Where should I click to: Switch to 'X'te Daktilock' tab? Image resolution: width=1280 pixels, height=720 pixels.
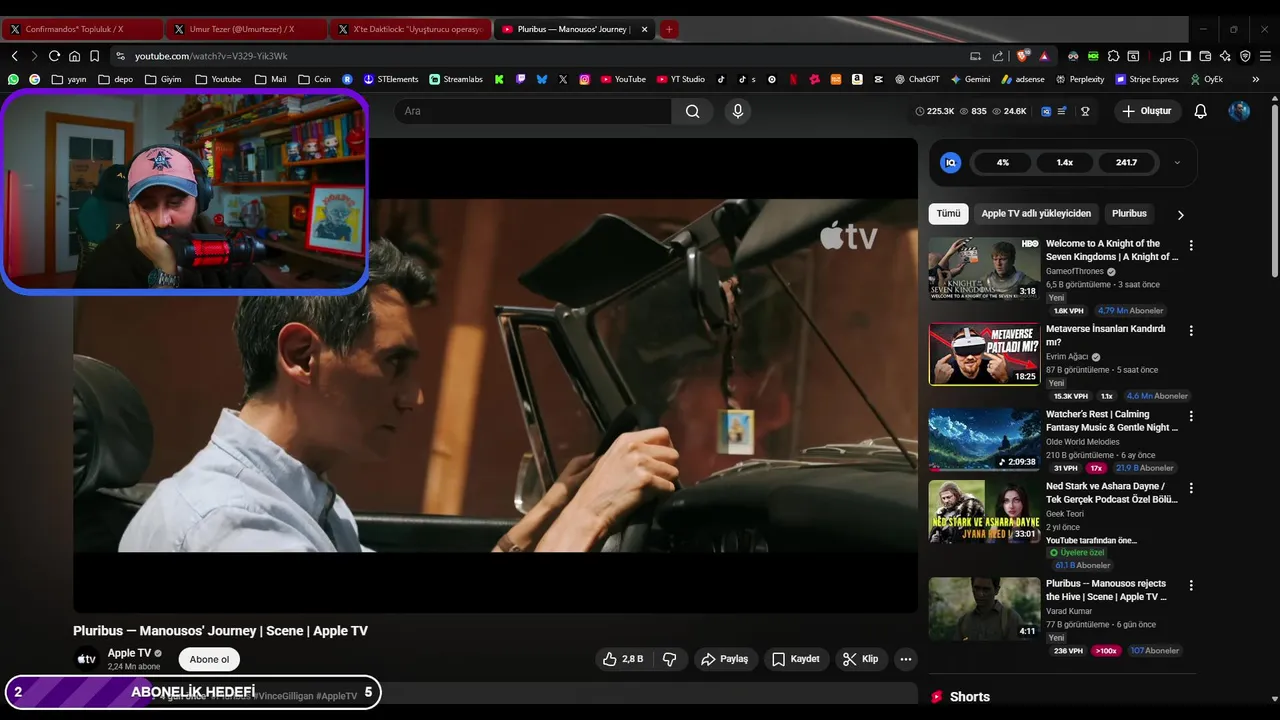[x=410, y=29]
